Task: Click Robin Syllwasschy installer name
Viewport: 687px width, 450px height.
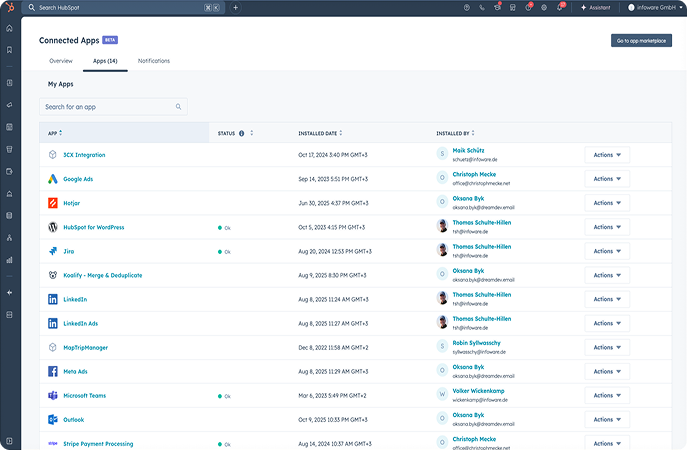Action: (x=476, y=343)
